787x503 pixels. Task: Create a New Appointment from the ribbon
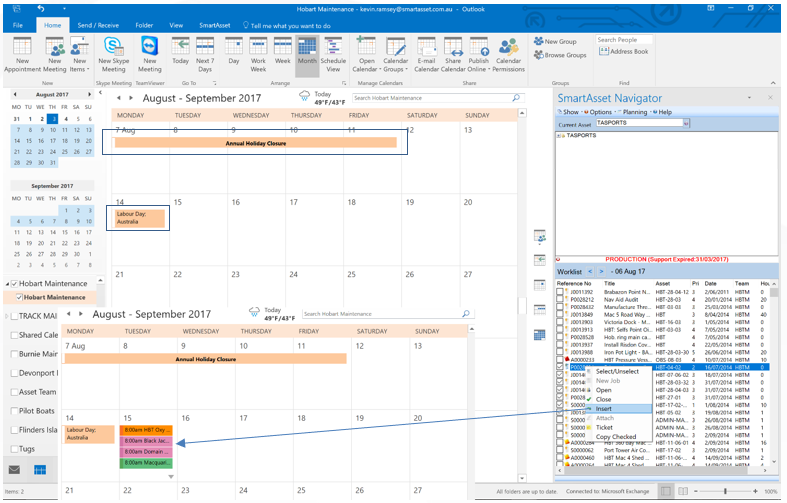point(22,55)
